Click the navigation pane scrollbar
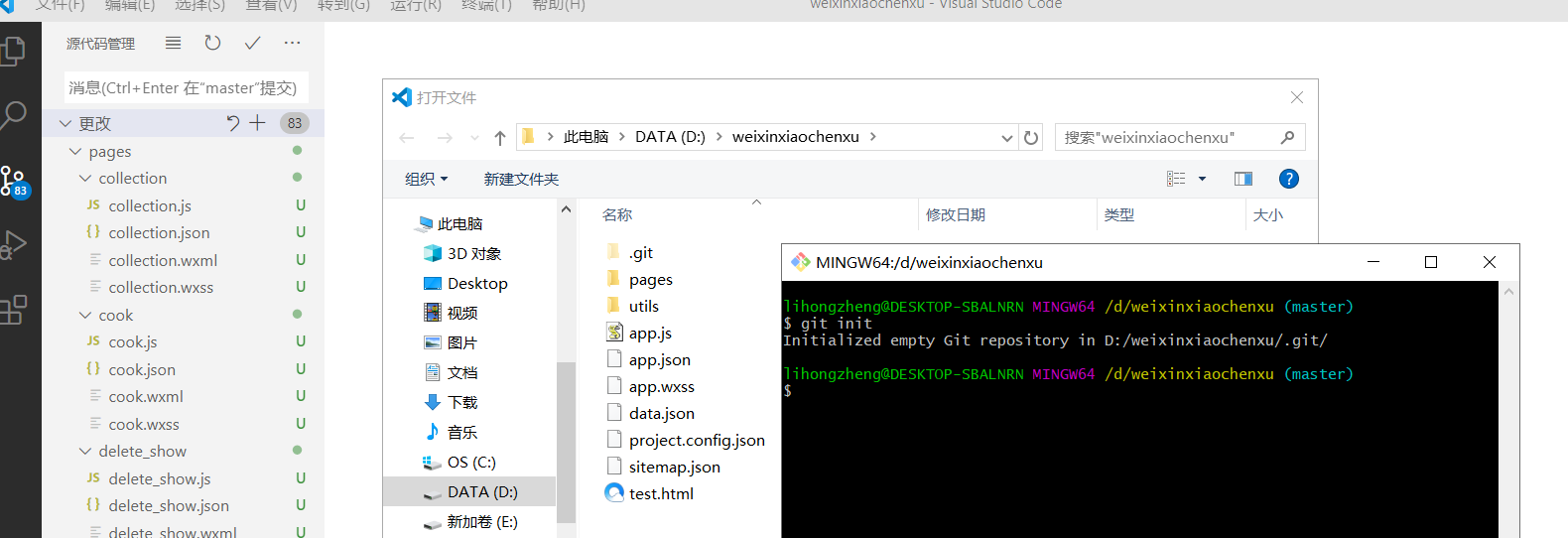This screenshot has height=538, width=1568. [566, 442]
